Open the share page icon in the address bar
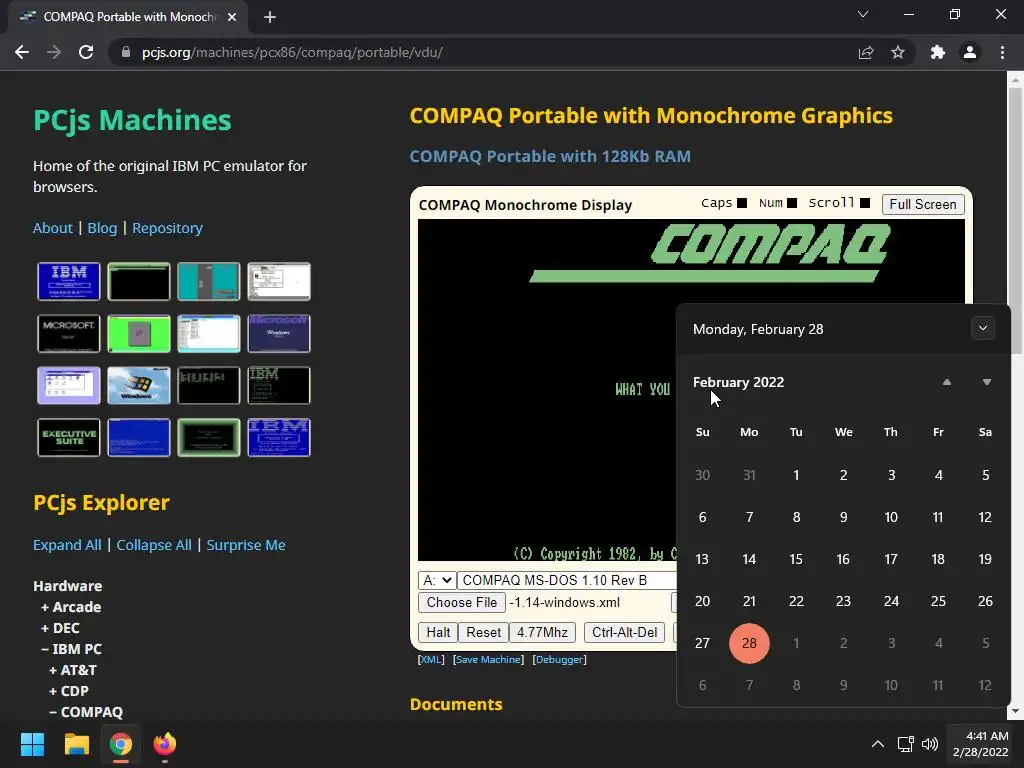The height and width of the screenshot is (768, 1024). point(866,52)
